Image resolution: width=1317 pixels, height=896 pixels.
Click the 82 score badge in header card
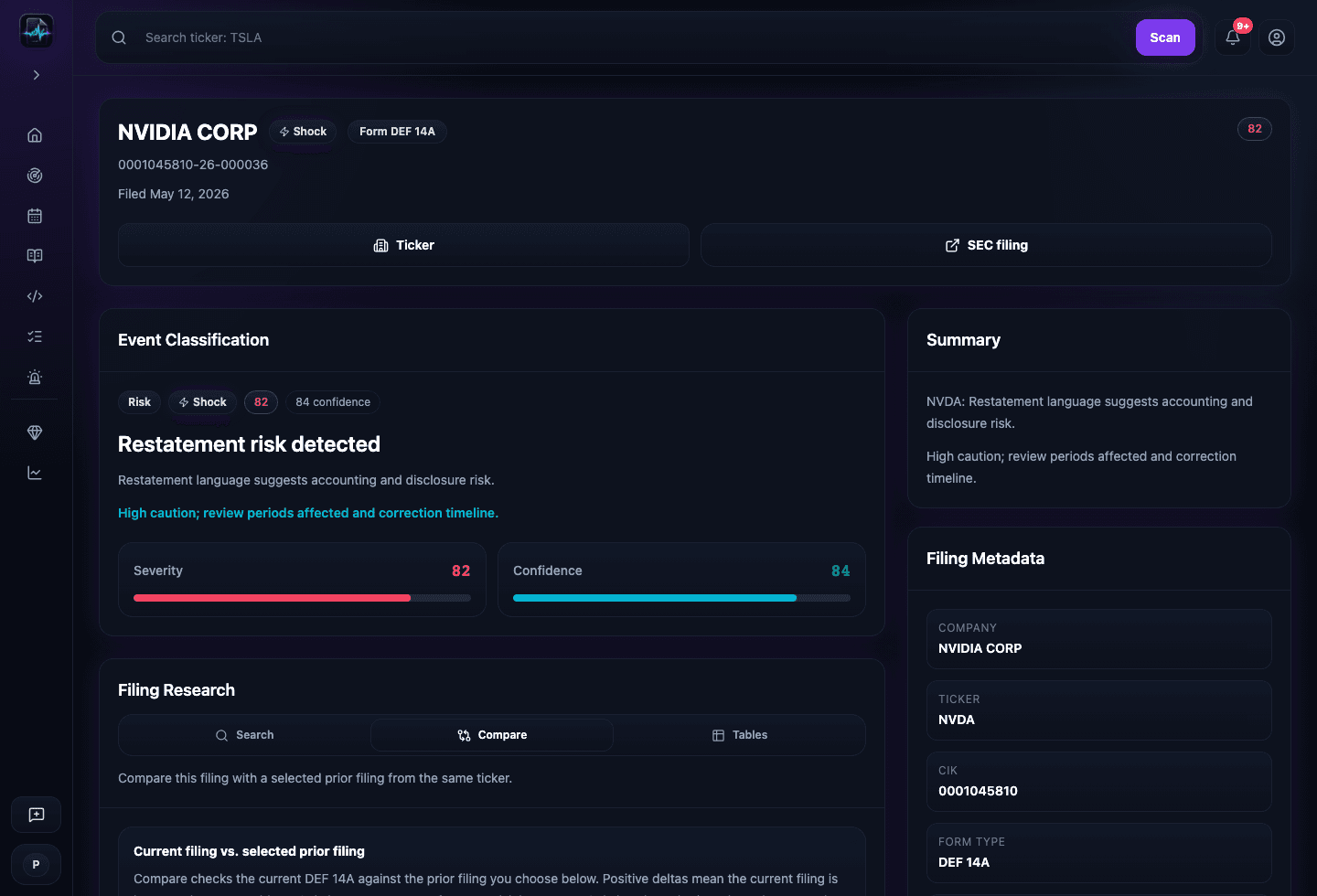1255,129
